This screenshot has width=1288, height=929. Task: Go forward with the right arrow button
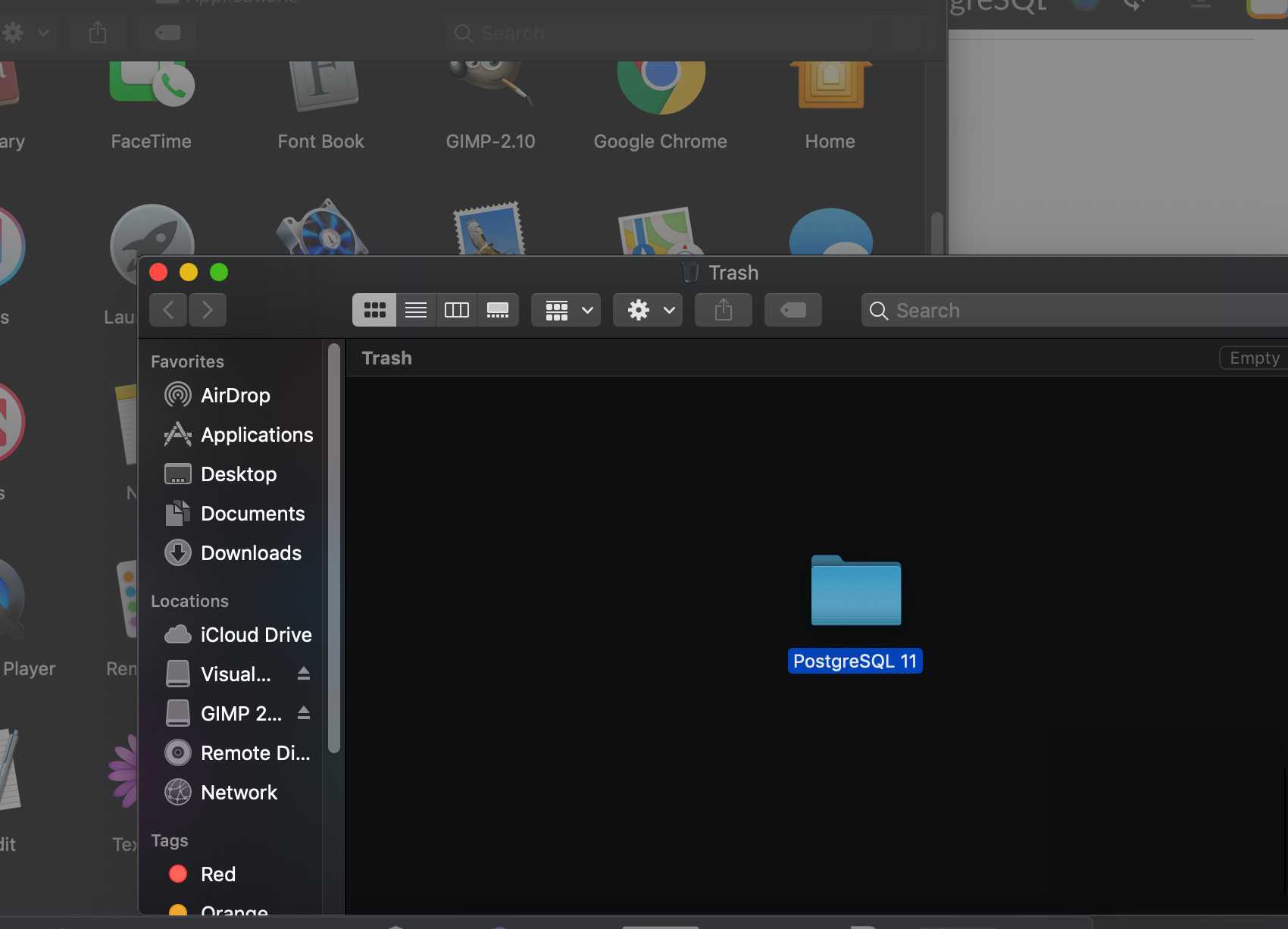pos(208,310)
